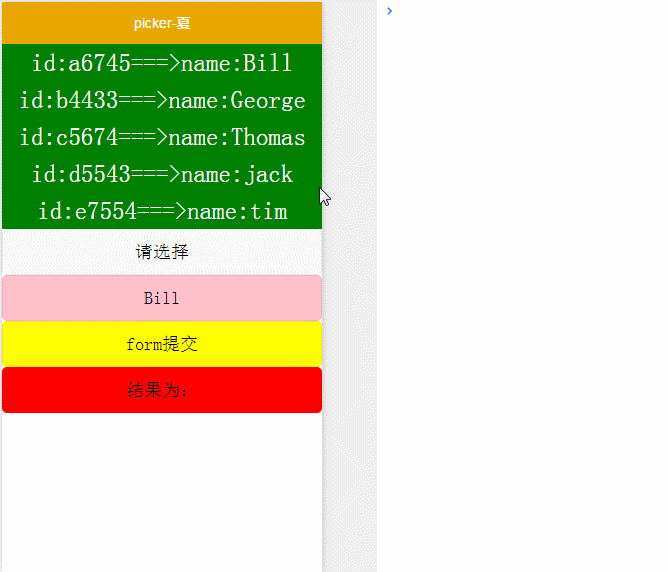Click the id:e7554 text
The width and height of the screenshot is (668, 572).
(87, 212)
